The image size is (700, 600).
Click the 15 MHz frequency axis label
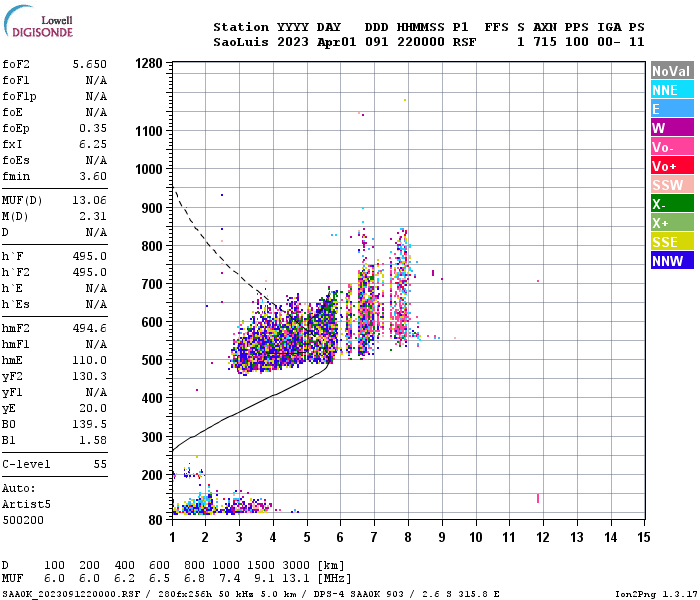[644, 537]
